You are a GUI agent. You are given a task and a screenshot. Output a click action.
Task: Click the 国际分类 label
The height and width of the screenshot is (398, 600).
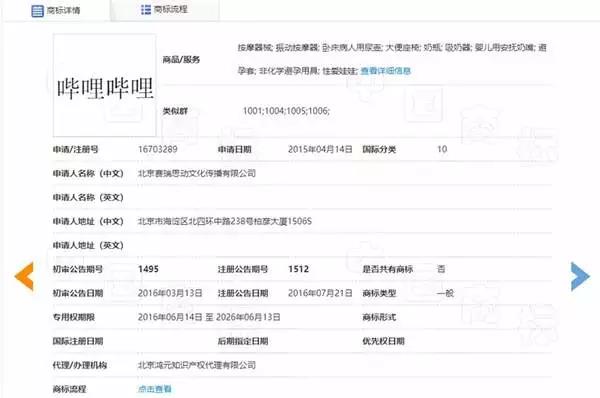click(379, 149)
